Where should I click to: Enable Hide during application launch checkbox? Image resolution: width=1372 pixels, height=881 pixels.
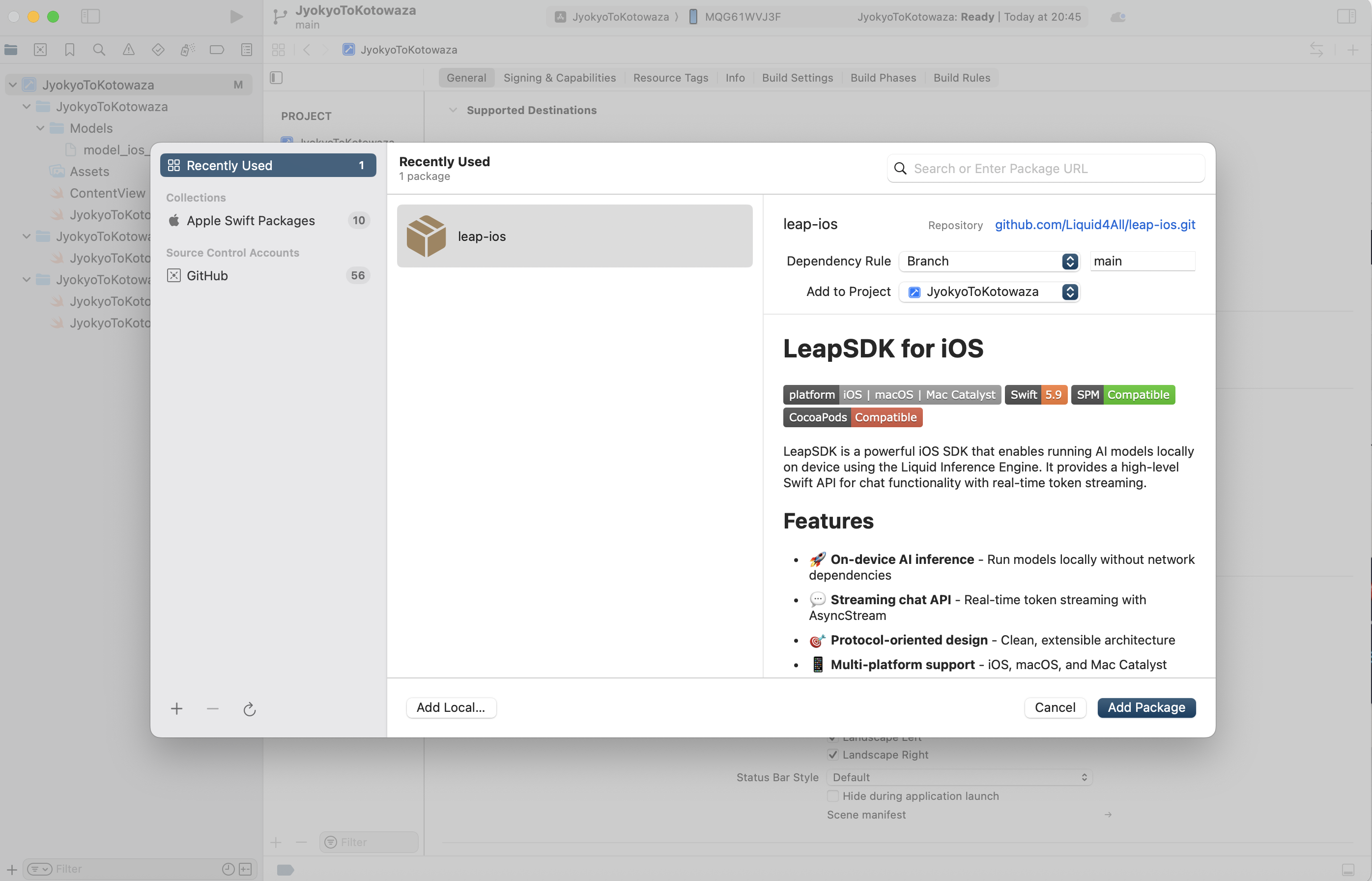click(833, 796)
